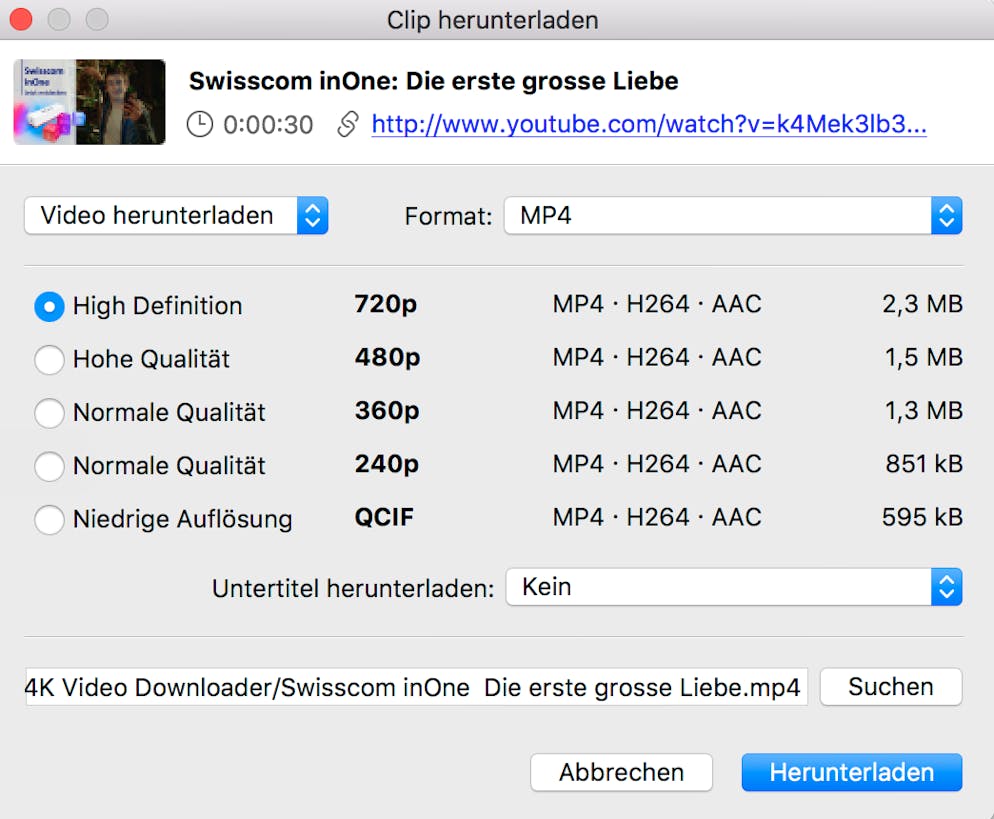The image size is (994, 819).
Task: Click the Abbrechen button
Action: pyautogui.click(x=621, y=772)
